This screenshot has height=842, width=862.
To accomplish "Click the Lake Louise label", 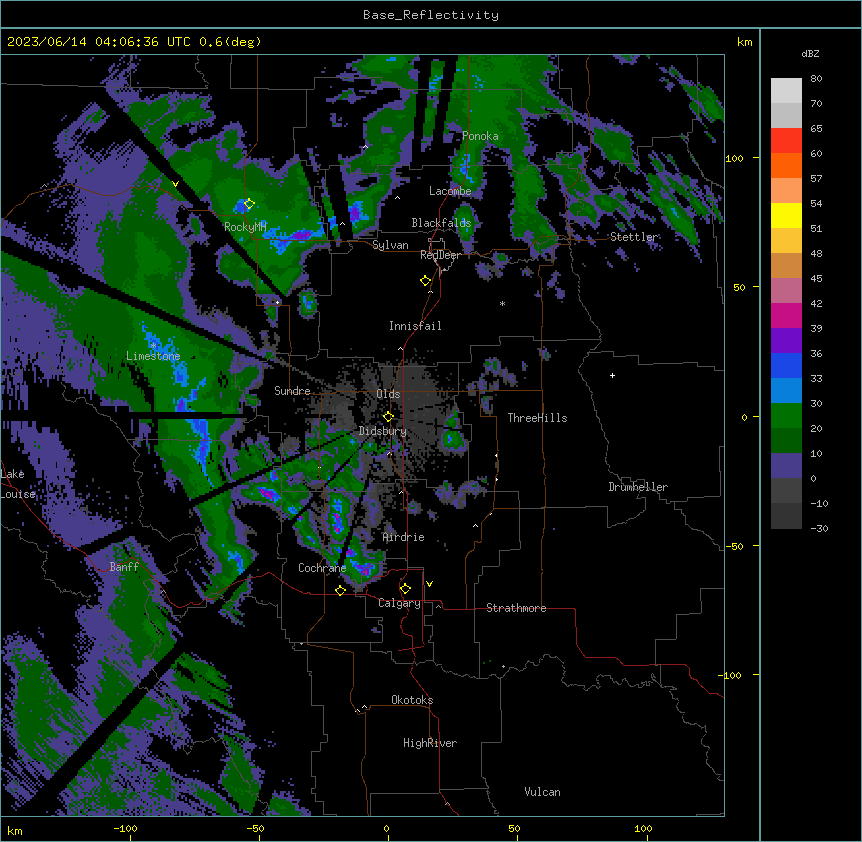I will pyautogui.click(x=18, y=484).
